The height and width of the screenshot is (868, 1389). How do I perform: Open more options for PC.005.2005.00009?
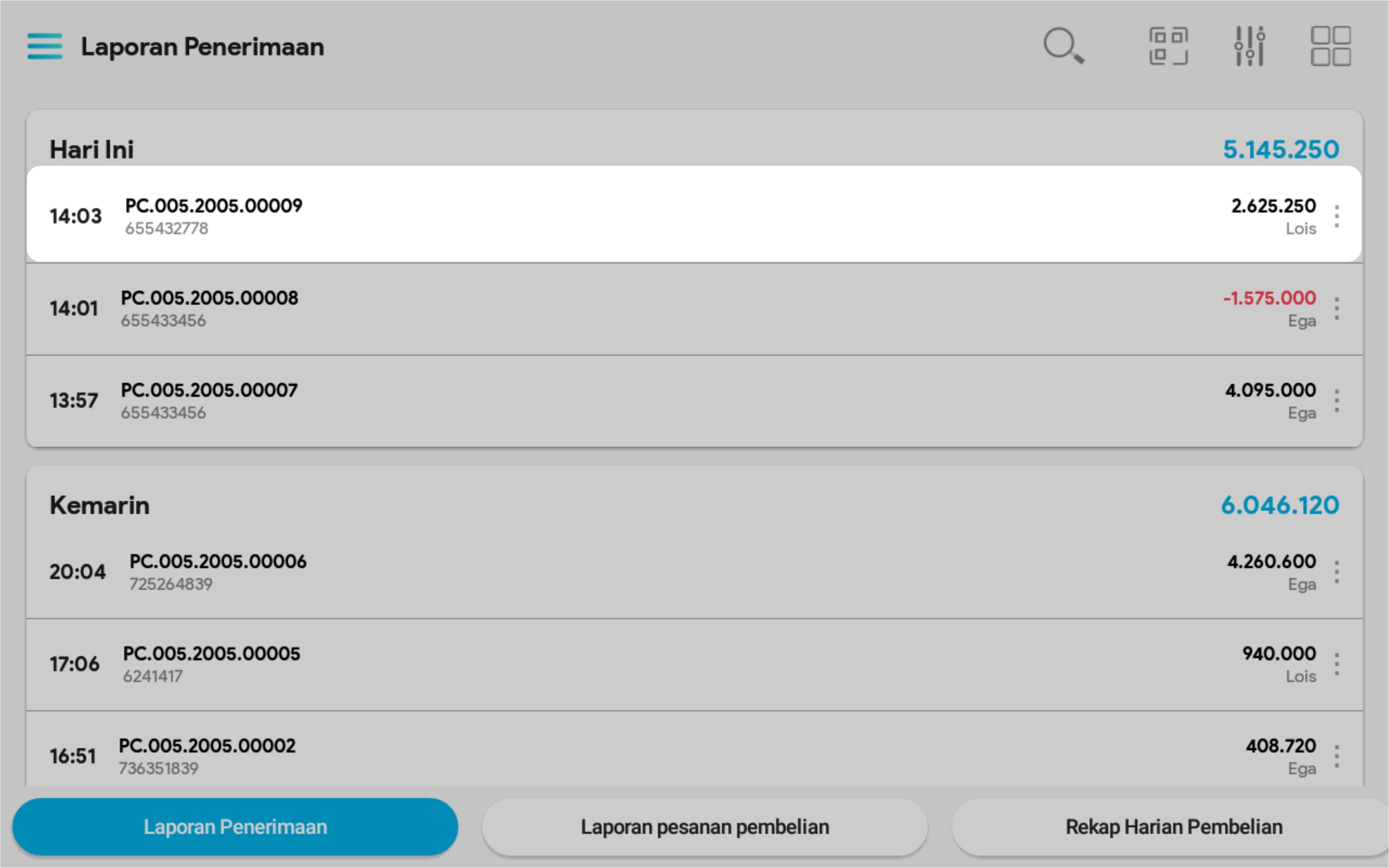(1337, 216)
